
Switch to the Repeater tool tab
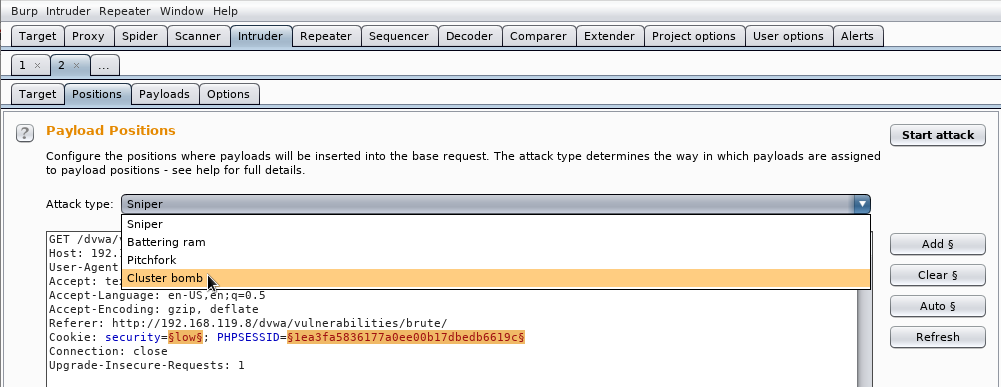click(326, 36)
